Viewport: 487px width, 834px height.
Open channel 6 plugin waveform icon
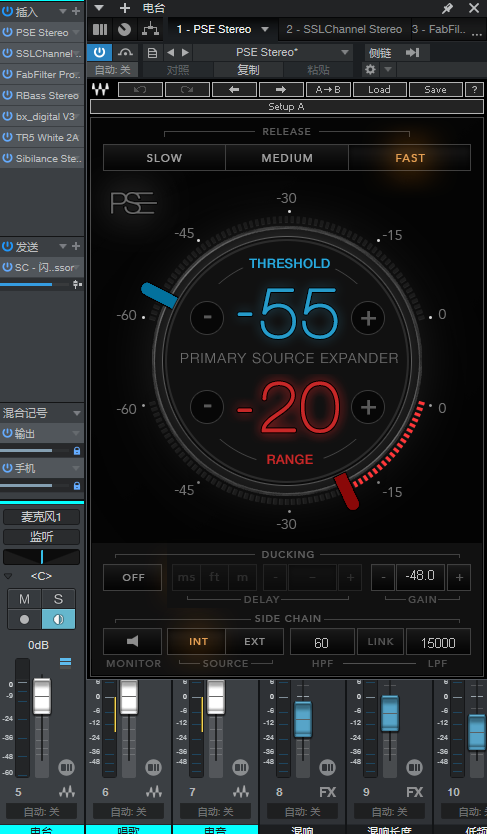tap(154, 791)
